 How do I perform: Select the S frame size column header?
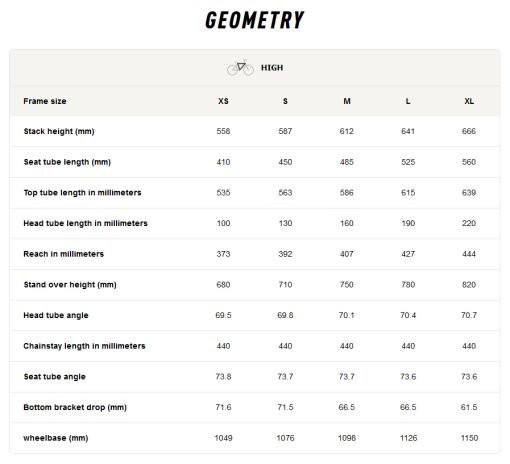(x=285, y=101)
